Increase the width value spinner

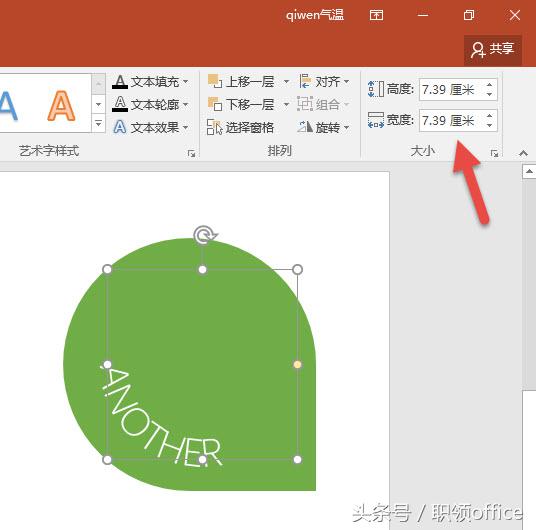(x=490, y=116)
